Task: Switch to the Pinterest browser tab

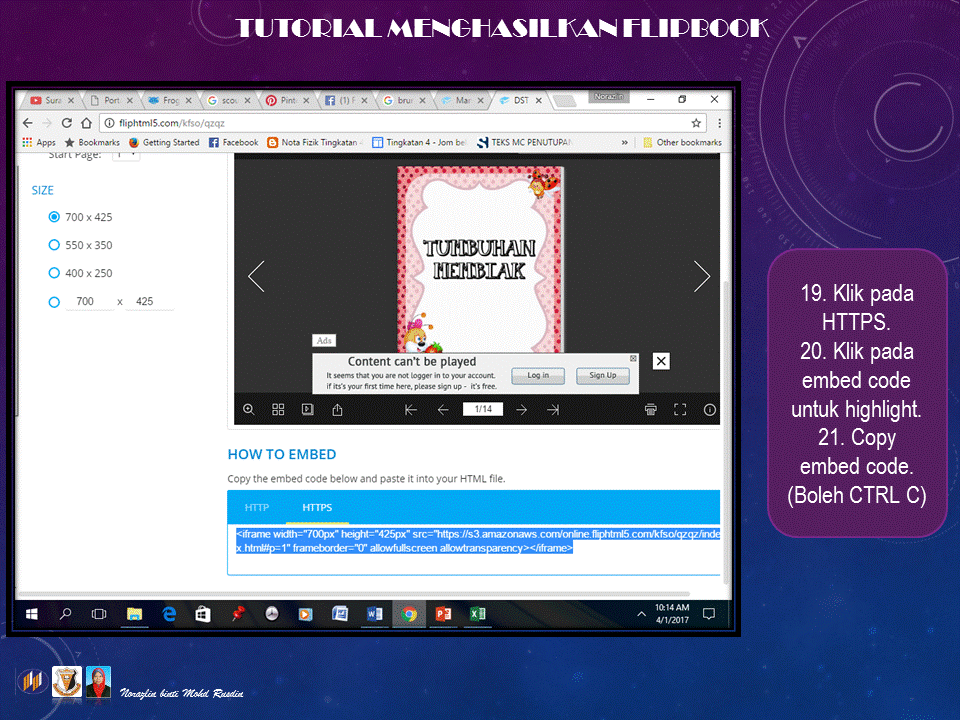Action: coord(287,100)
